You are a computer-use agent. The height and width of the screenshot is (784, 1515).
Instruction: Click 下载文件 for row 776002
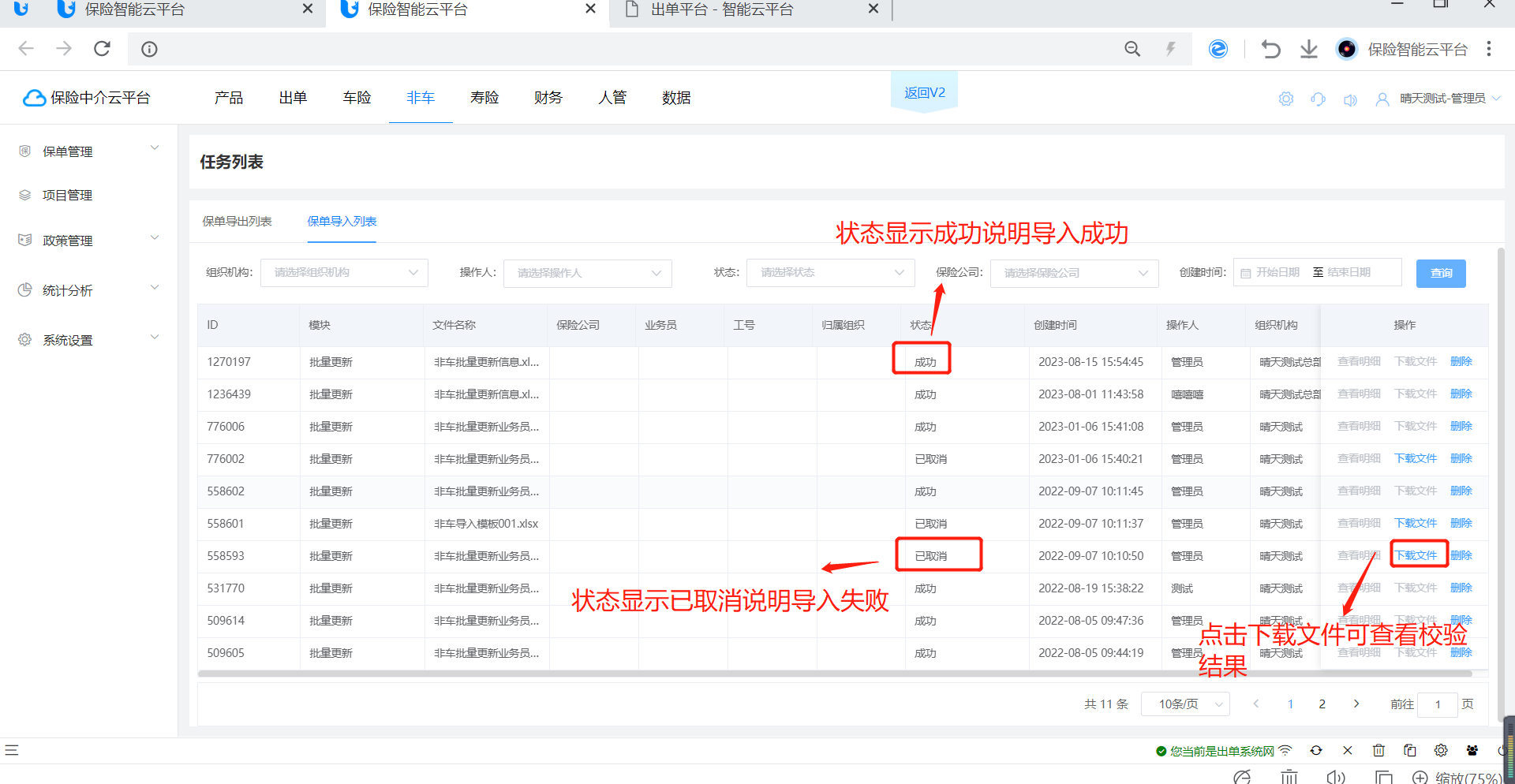[1416, 458]
